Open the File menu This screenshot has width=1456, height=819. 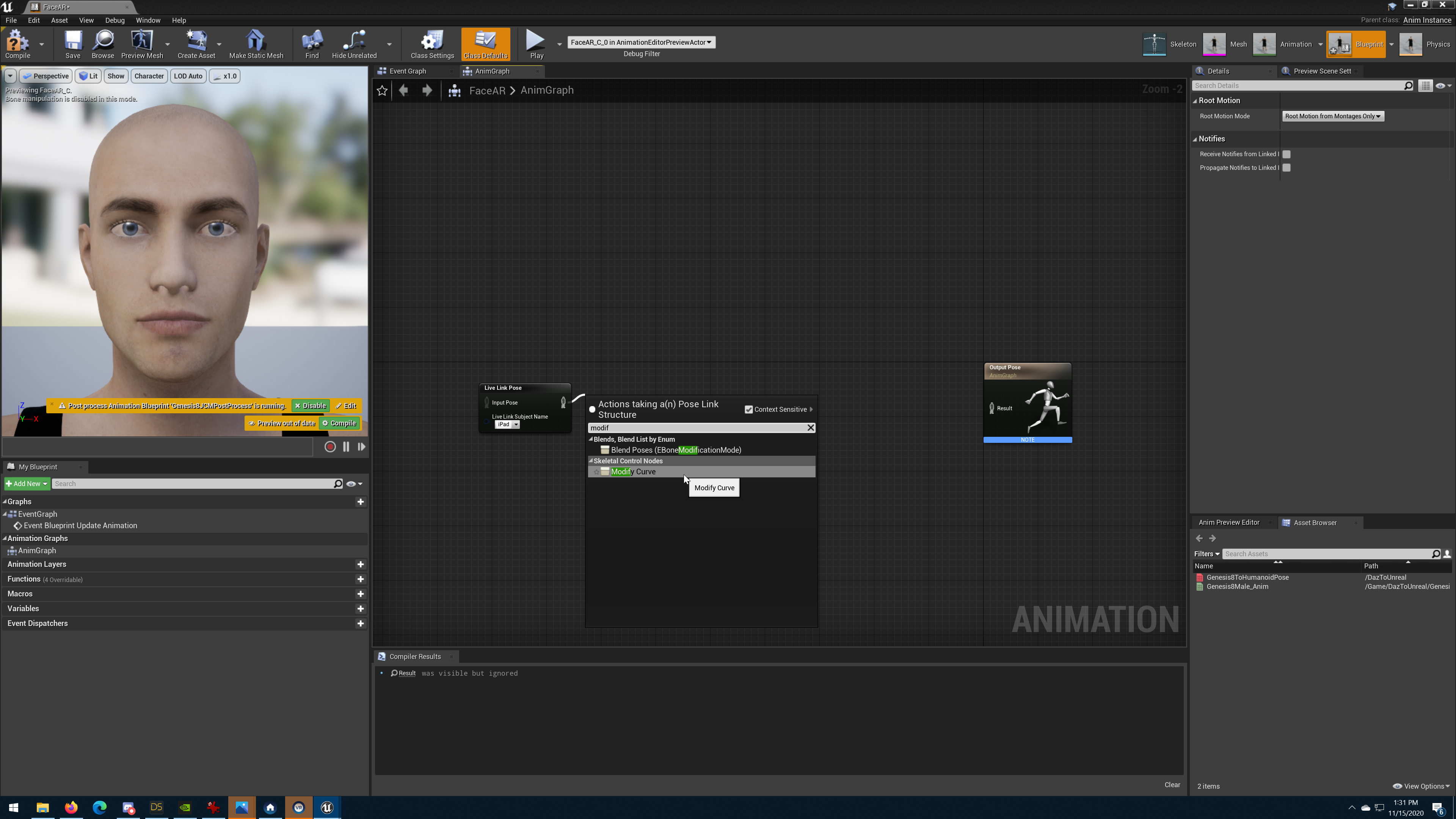click(11, 20)
